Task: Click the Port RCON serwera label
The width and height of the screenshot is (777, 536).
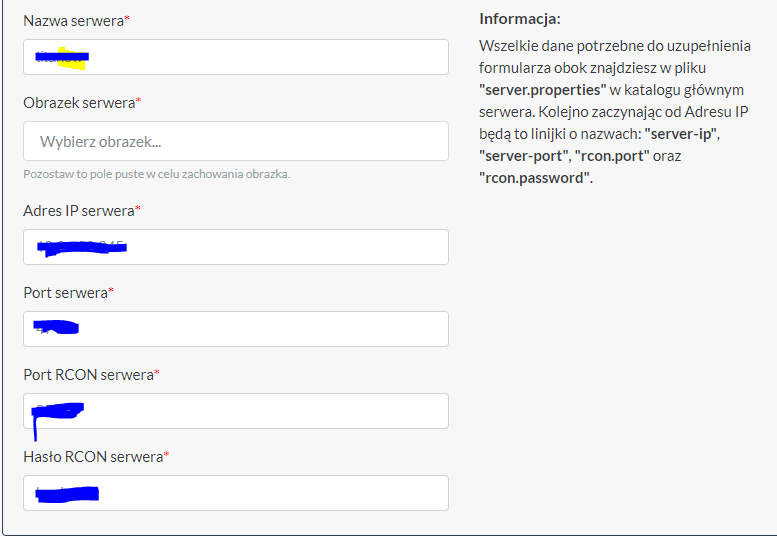Action: pyautogui.click(x=88, y=375)
